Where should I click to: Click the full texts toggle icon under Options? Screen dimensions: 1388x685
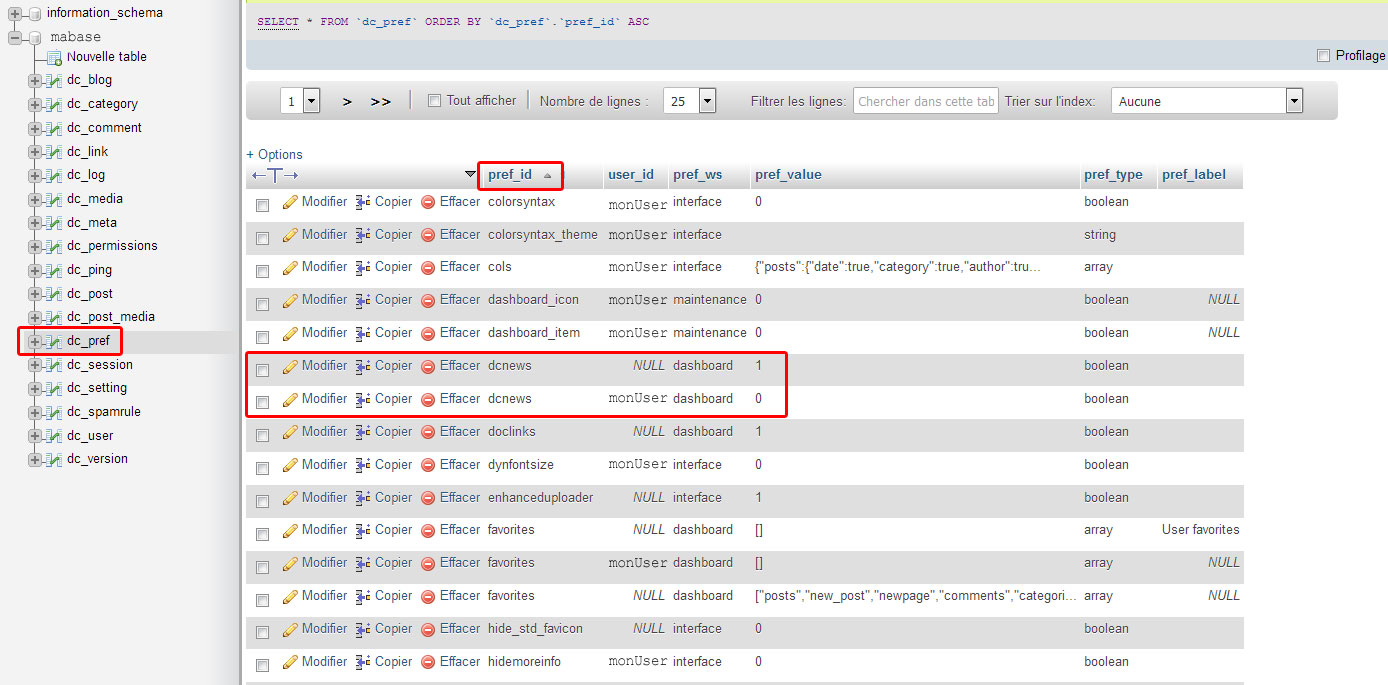[x=275, y=175]
